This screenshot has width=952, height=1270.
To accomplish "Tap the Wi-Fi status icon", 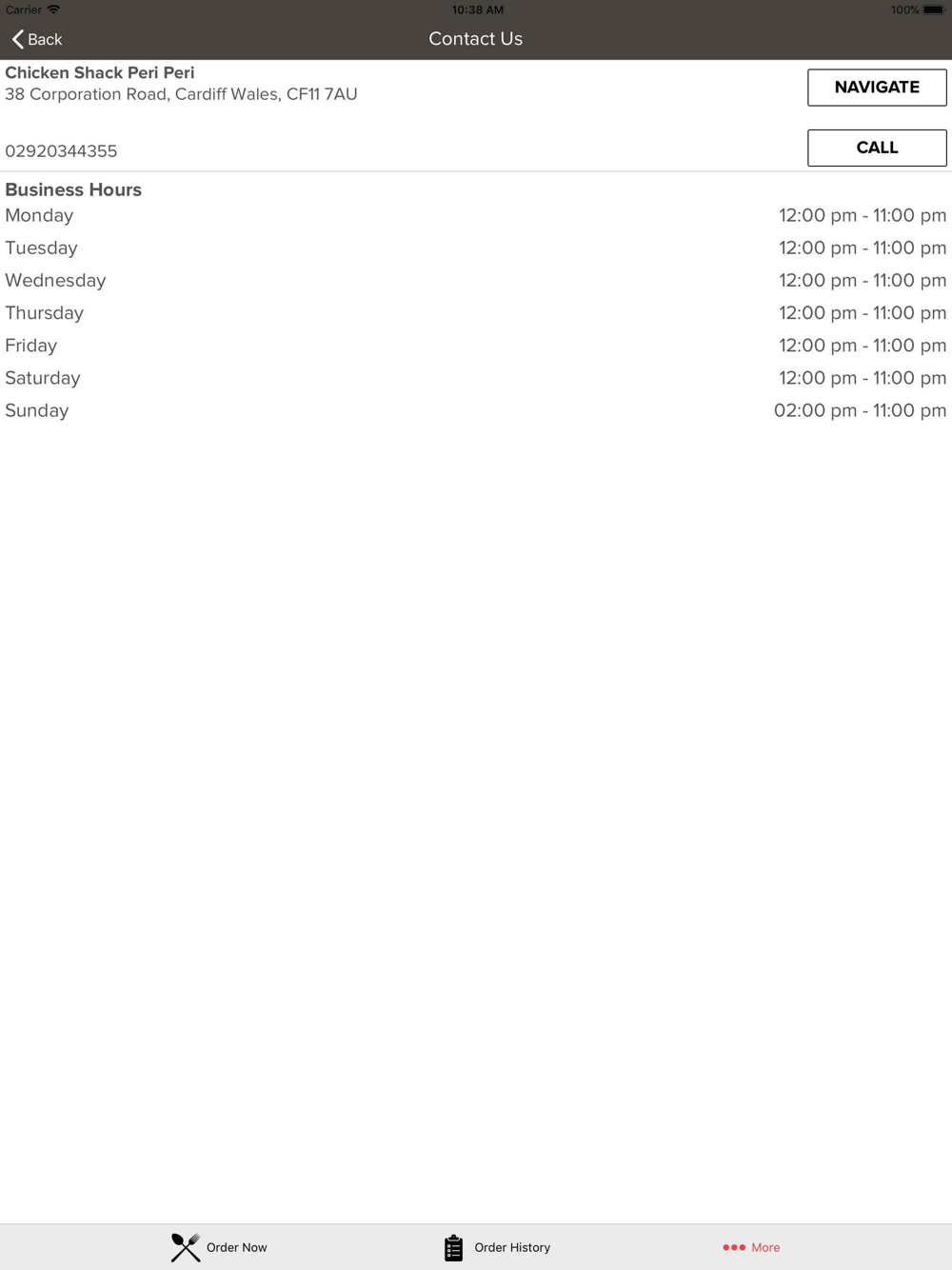I will (x=54, y=10).
